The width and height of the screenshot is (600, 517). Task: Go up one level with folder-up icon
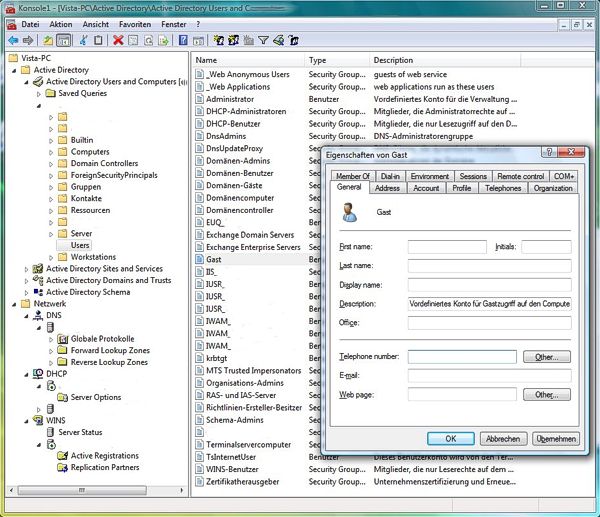[48, 40]
